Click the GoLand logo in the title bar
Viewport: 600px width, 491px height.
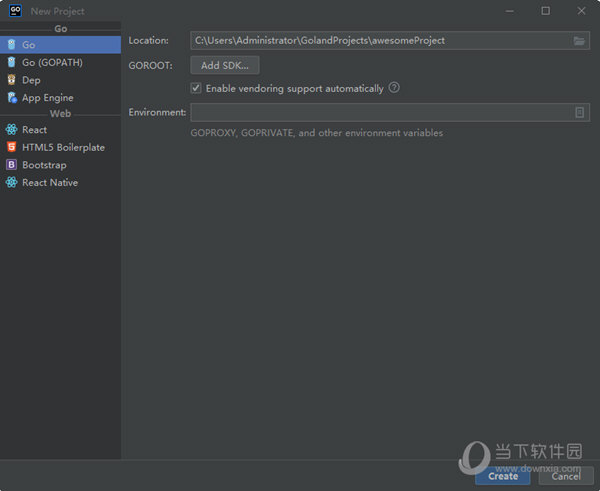(15, 11)
